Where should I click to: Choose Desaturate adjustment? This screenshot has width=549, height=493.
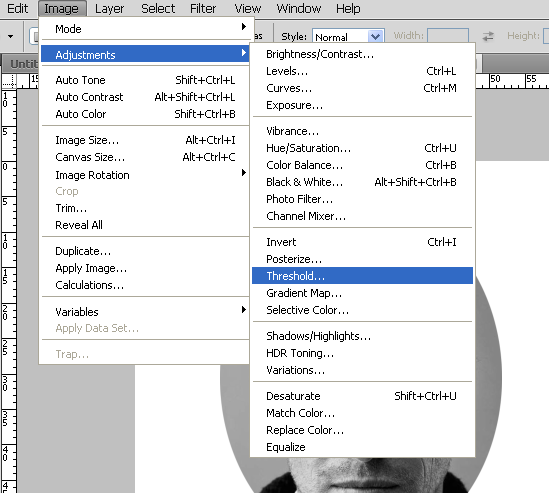coord(362,396)
